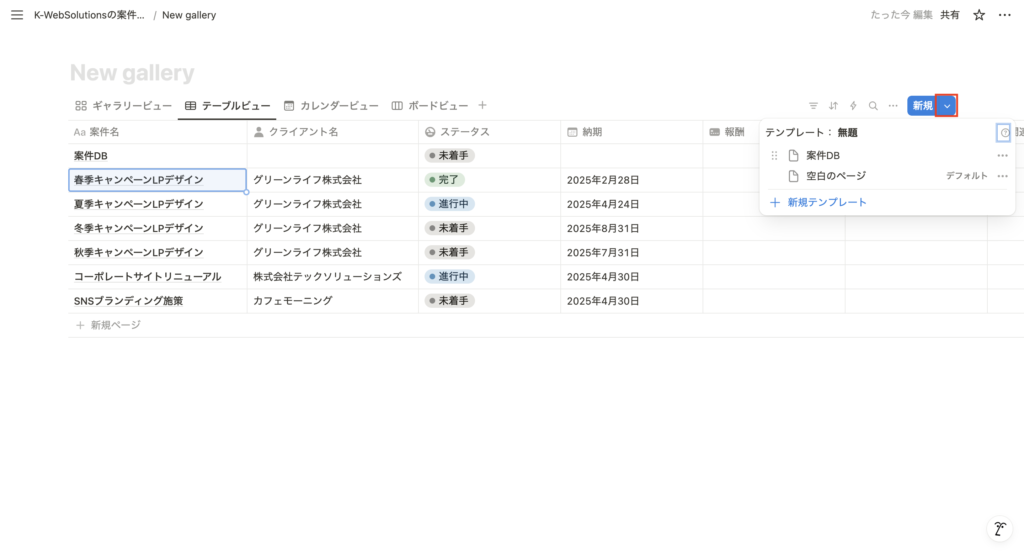The width and height of the screenshot is (1024, 553).
Task: Open options for 空白のページ template
Action: 1002,176
